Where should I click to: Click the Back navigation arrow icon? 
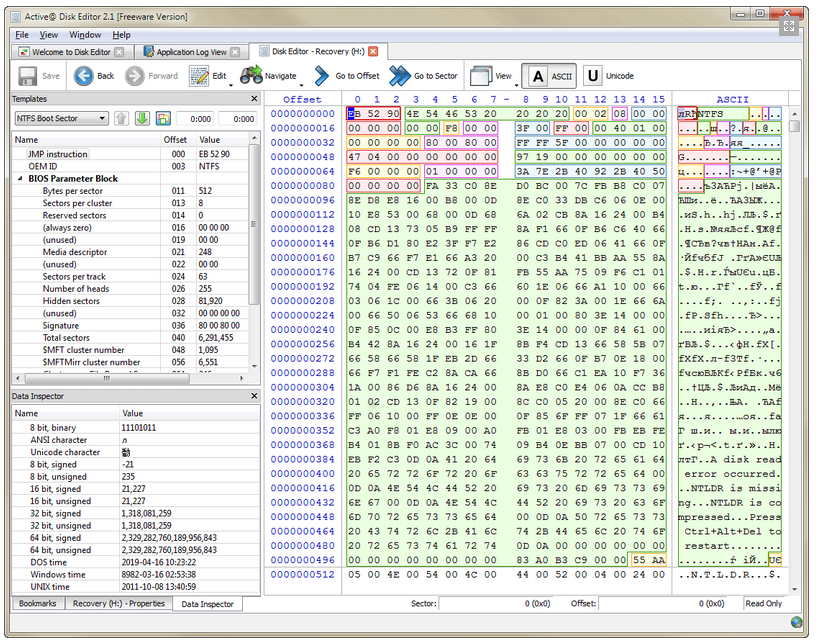click(83, 76)
